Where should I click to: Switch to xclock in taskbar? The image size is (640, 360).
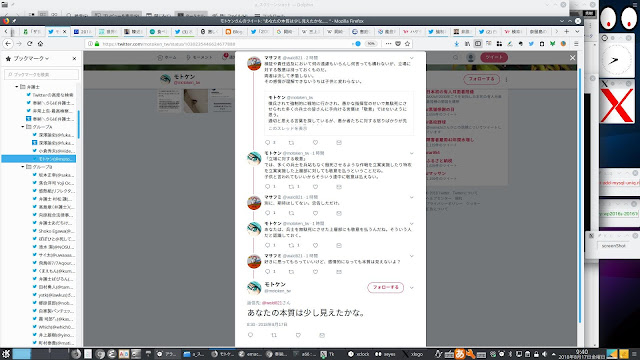coord(359,354)
